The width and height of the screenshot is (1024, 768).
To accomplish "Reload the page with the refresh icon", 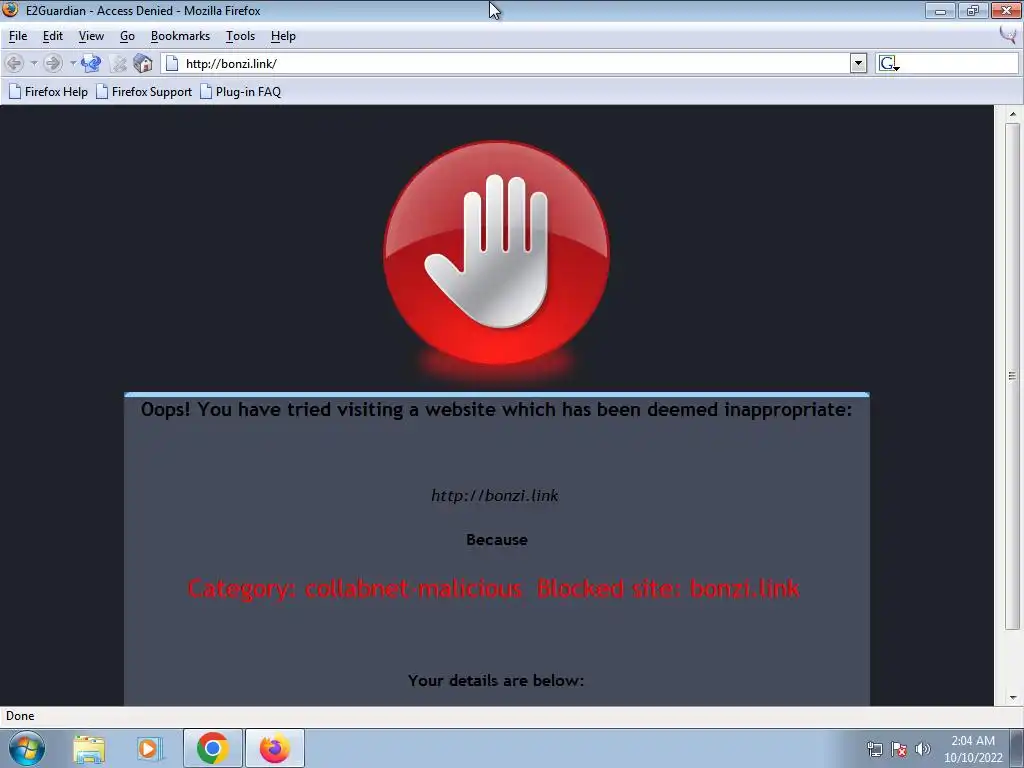I will pyautogui.click(x=91, y=63).
